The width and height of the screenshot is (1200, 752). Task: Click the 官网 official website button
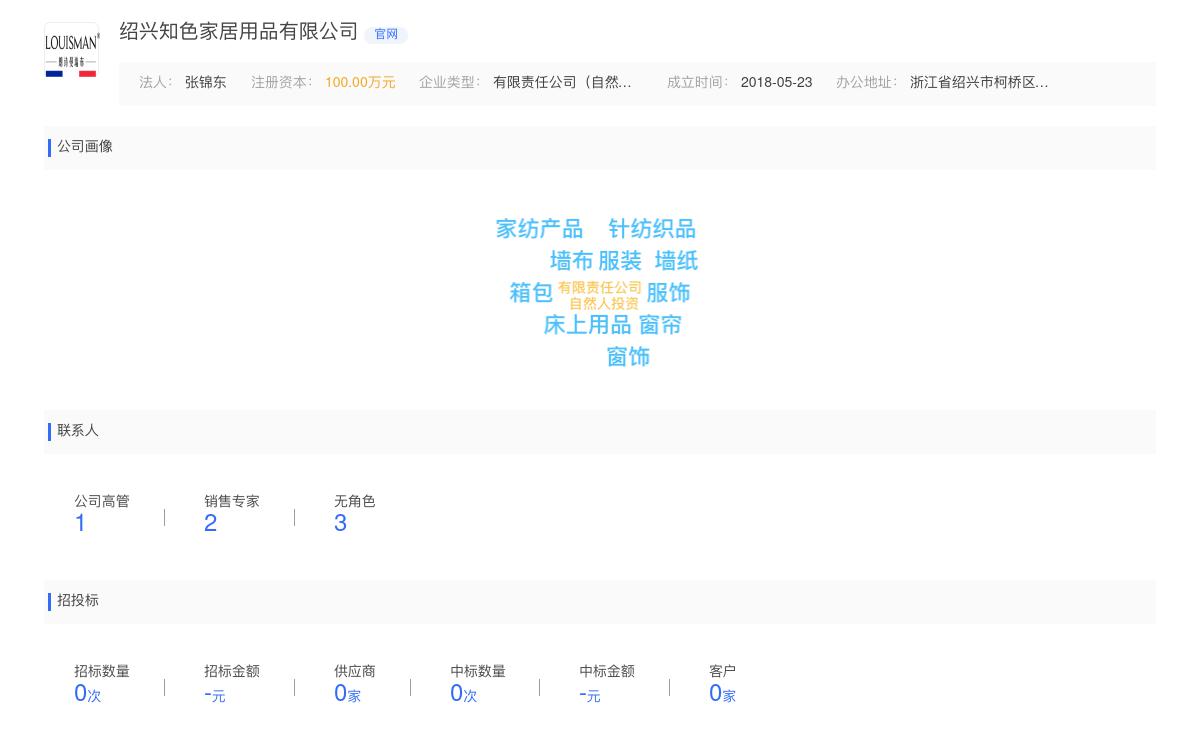point(386,34)
